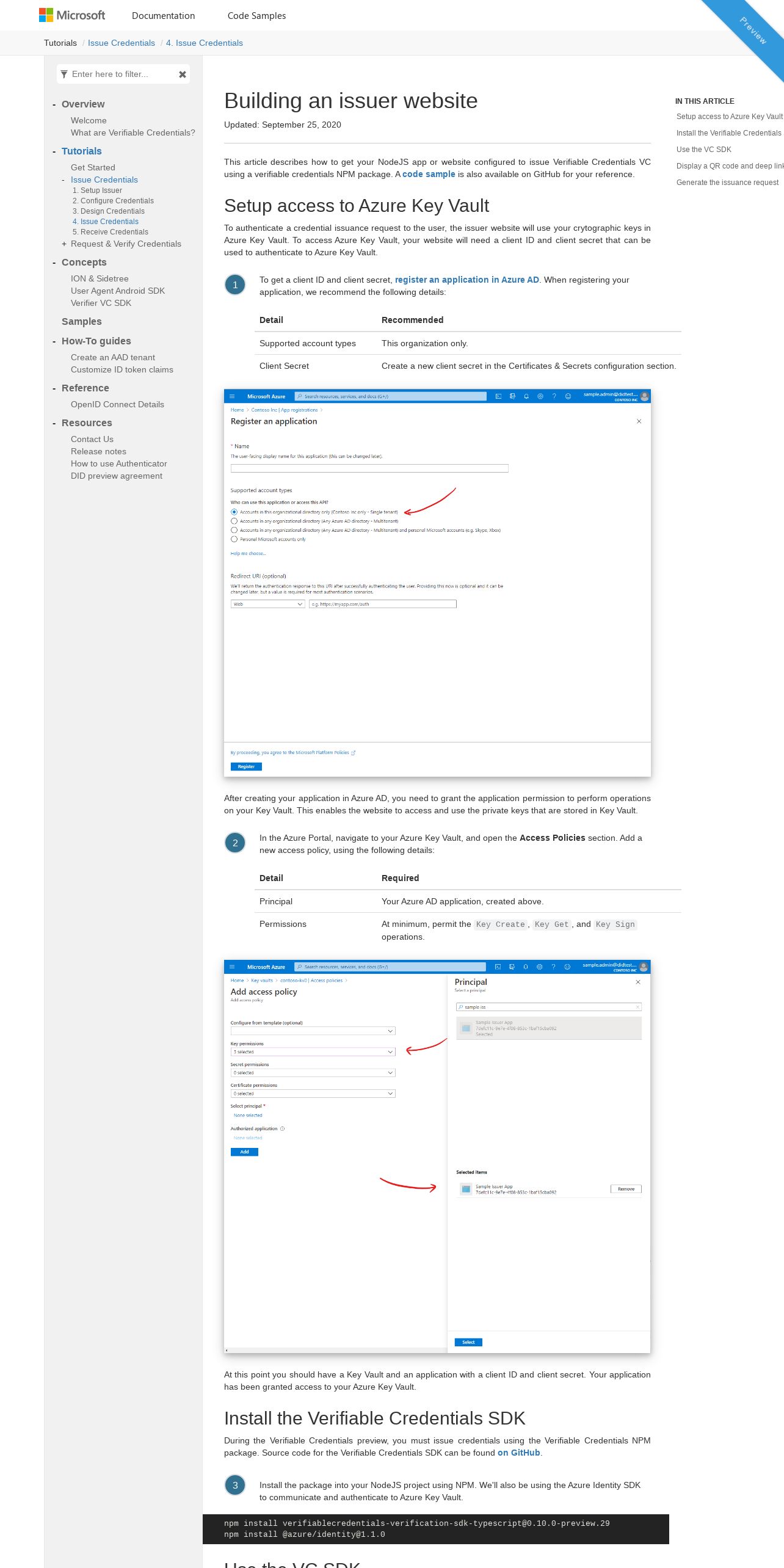This screenshot has width=784, height=1568.
Task: Open 'How to use Authenticator'
Action: [x=119, y=464]
